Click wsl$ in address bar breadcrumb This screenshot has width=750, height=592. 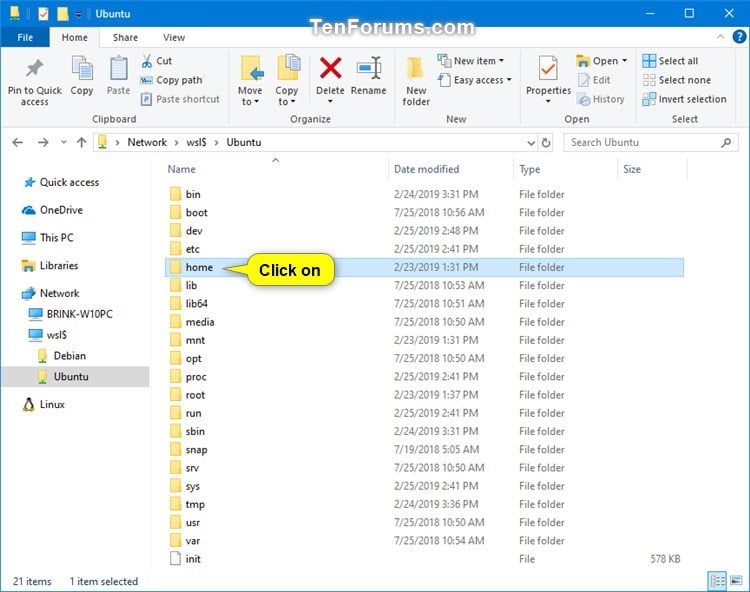(x=196, y=143)
